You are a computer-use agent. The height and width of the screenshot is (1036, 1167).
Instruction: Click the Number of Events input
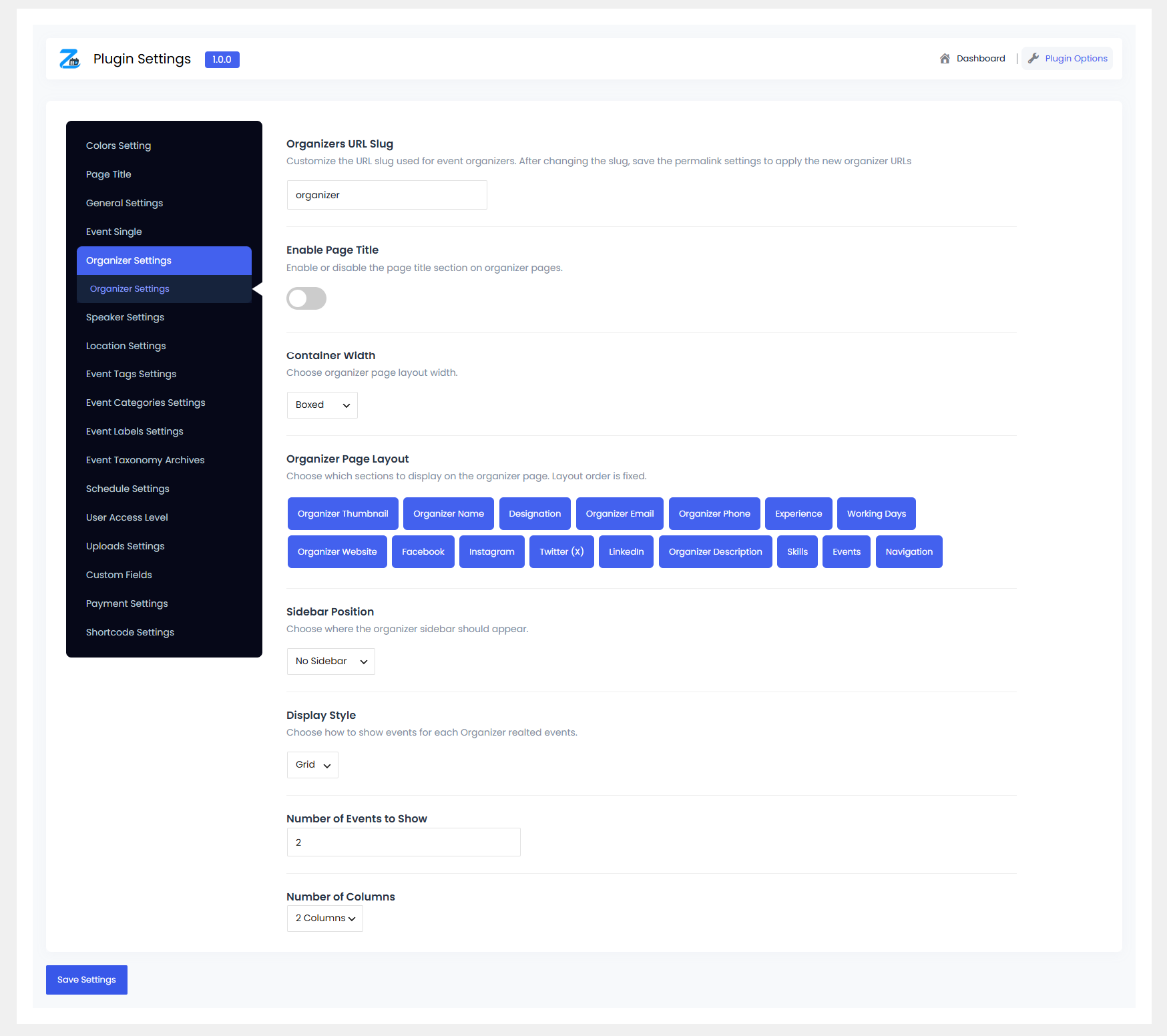[x=404, y=842]
